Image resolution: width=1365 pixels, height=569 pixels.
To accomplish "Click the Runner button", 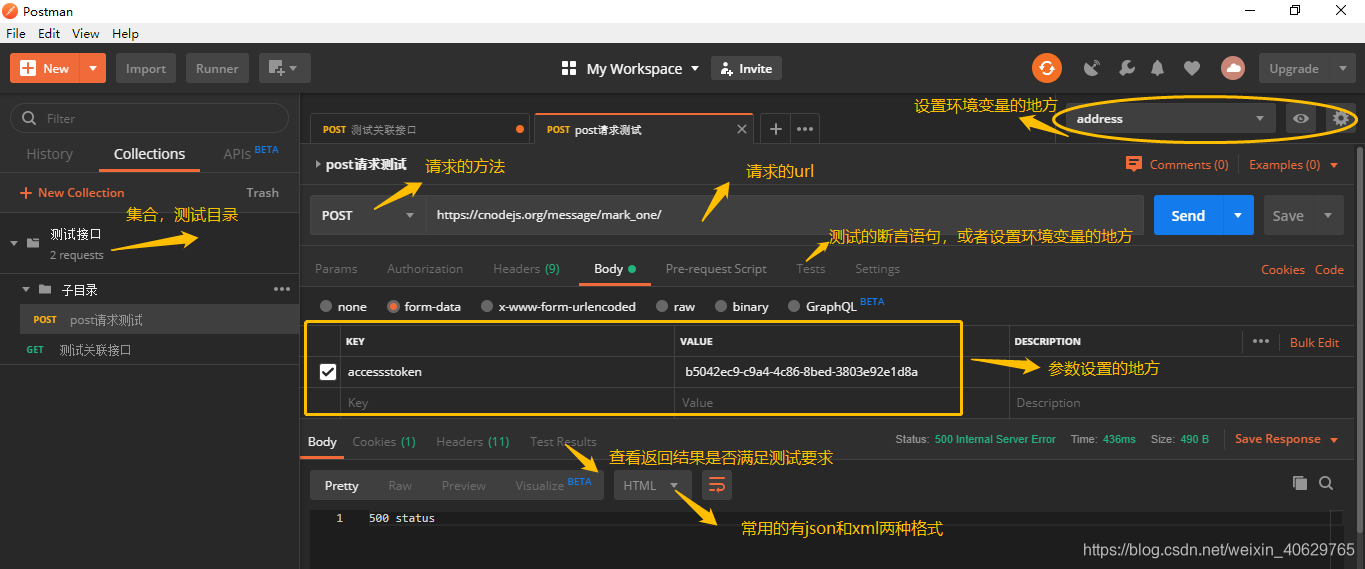I will (x=217, y=68).
